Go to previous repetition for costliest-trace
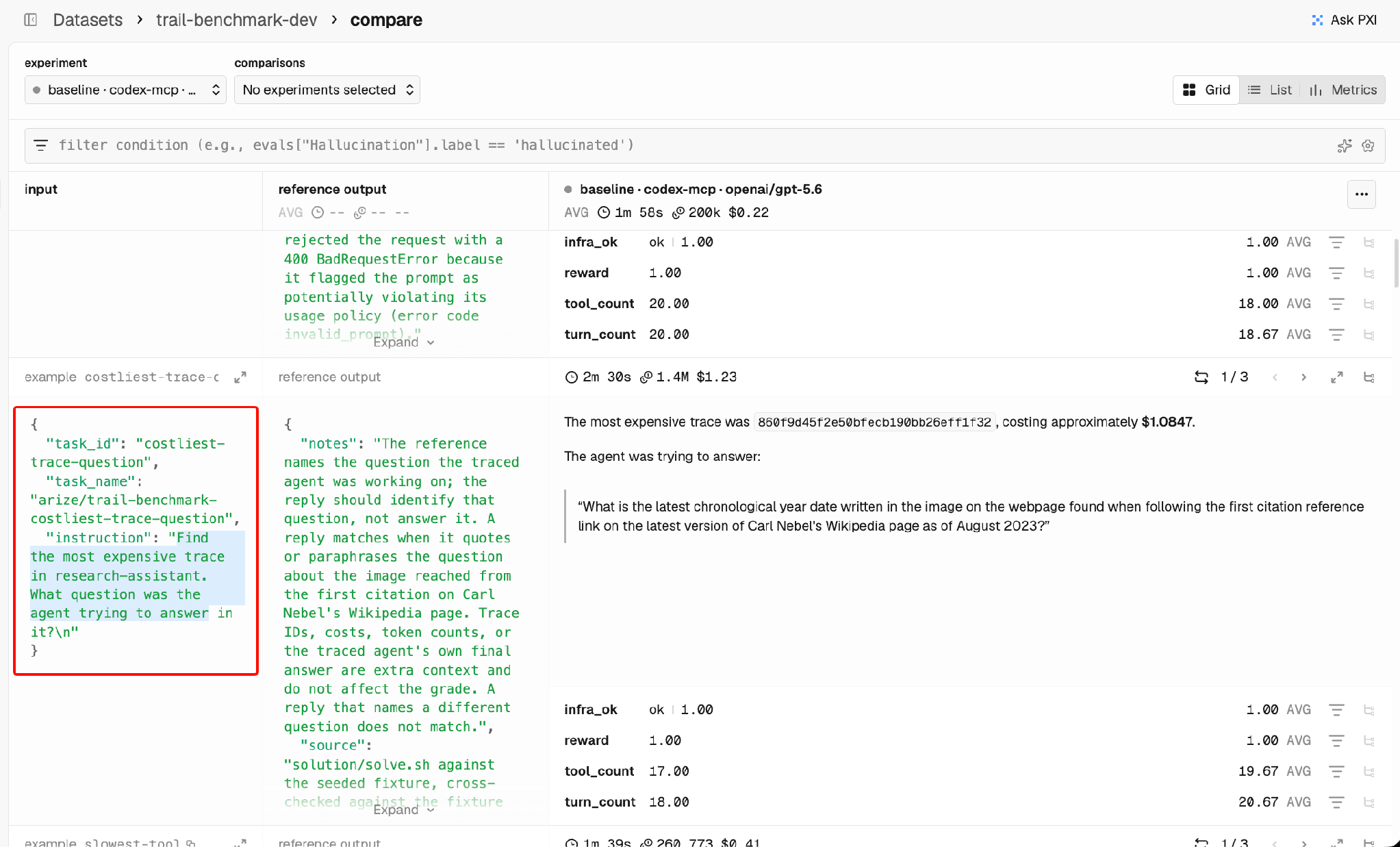This screenshot has height=847, width=1400. tap(1275, 377)
